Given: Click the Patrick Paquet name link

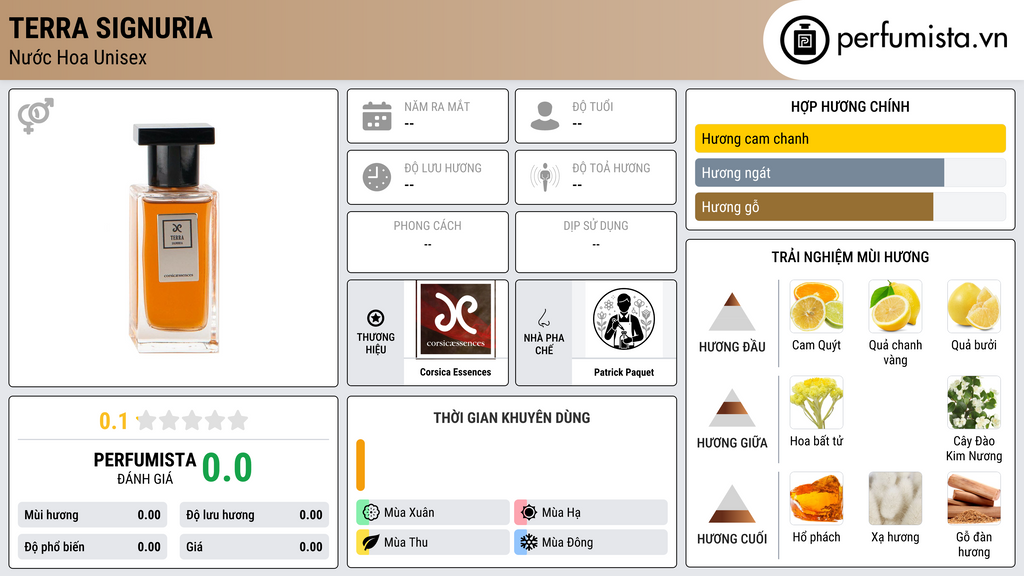Looking at the screenshot, I should pos(624,372).
